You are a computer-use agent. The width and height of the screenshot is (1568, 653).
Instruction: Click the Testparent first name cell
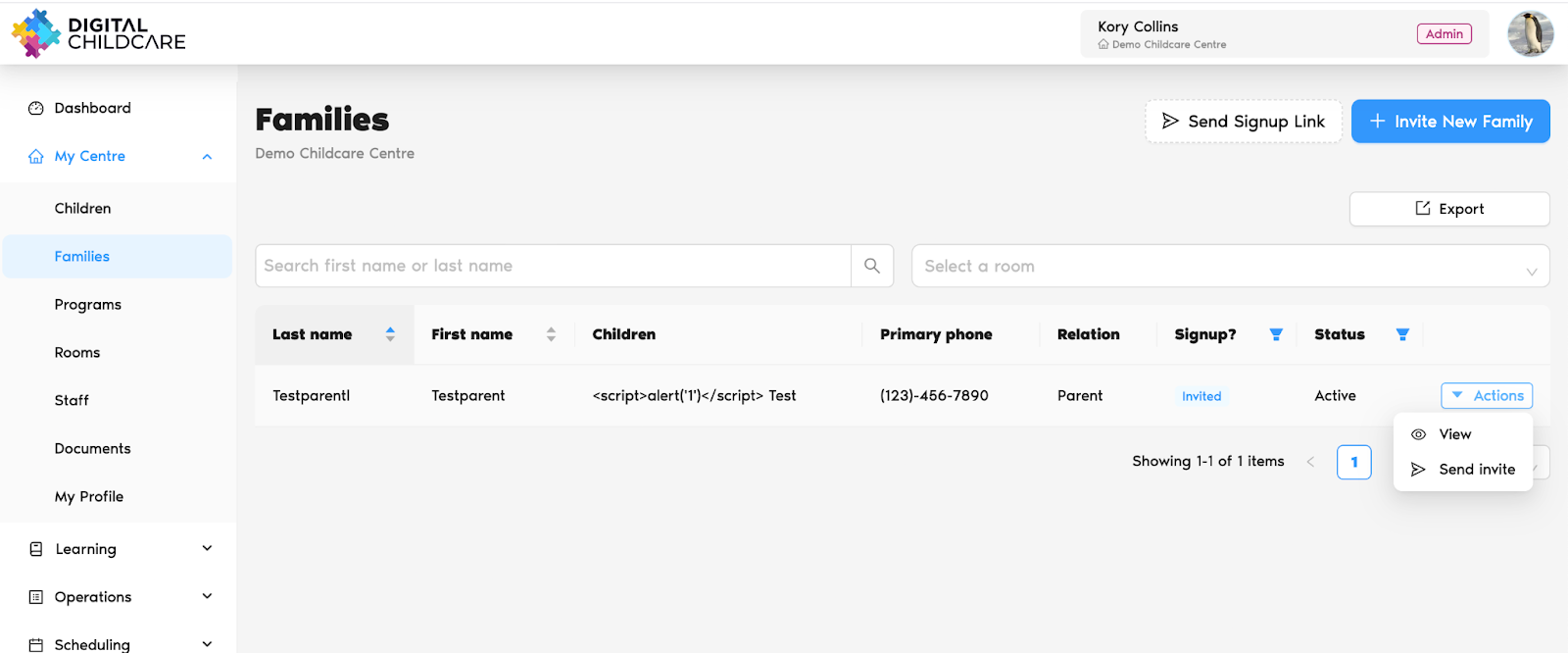tap(468, 395)
